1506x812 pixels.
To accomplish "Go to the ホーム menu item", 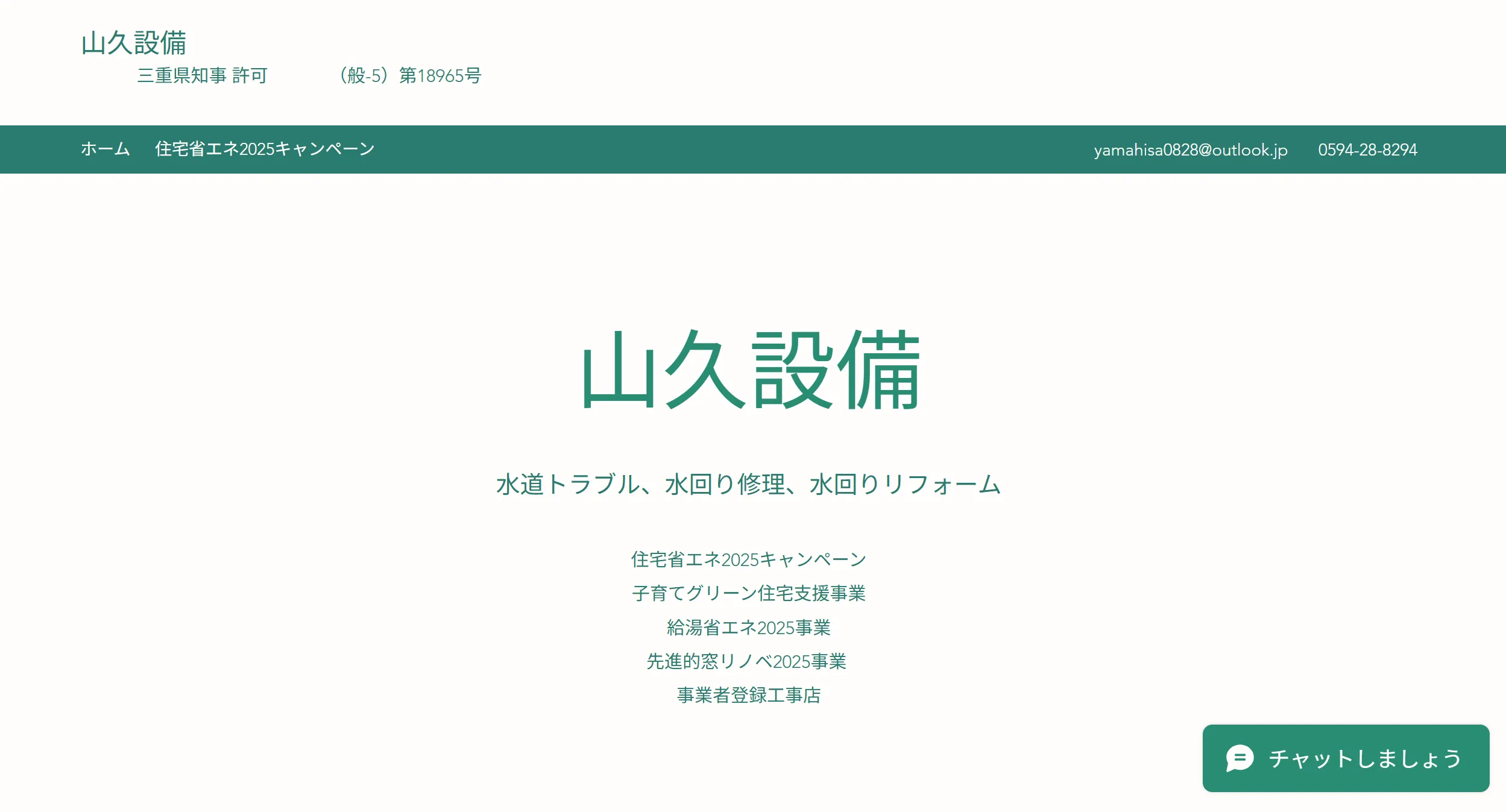I will point(106,149).
